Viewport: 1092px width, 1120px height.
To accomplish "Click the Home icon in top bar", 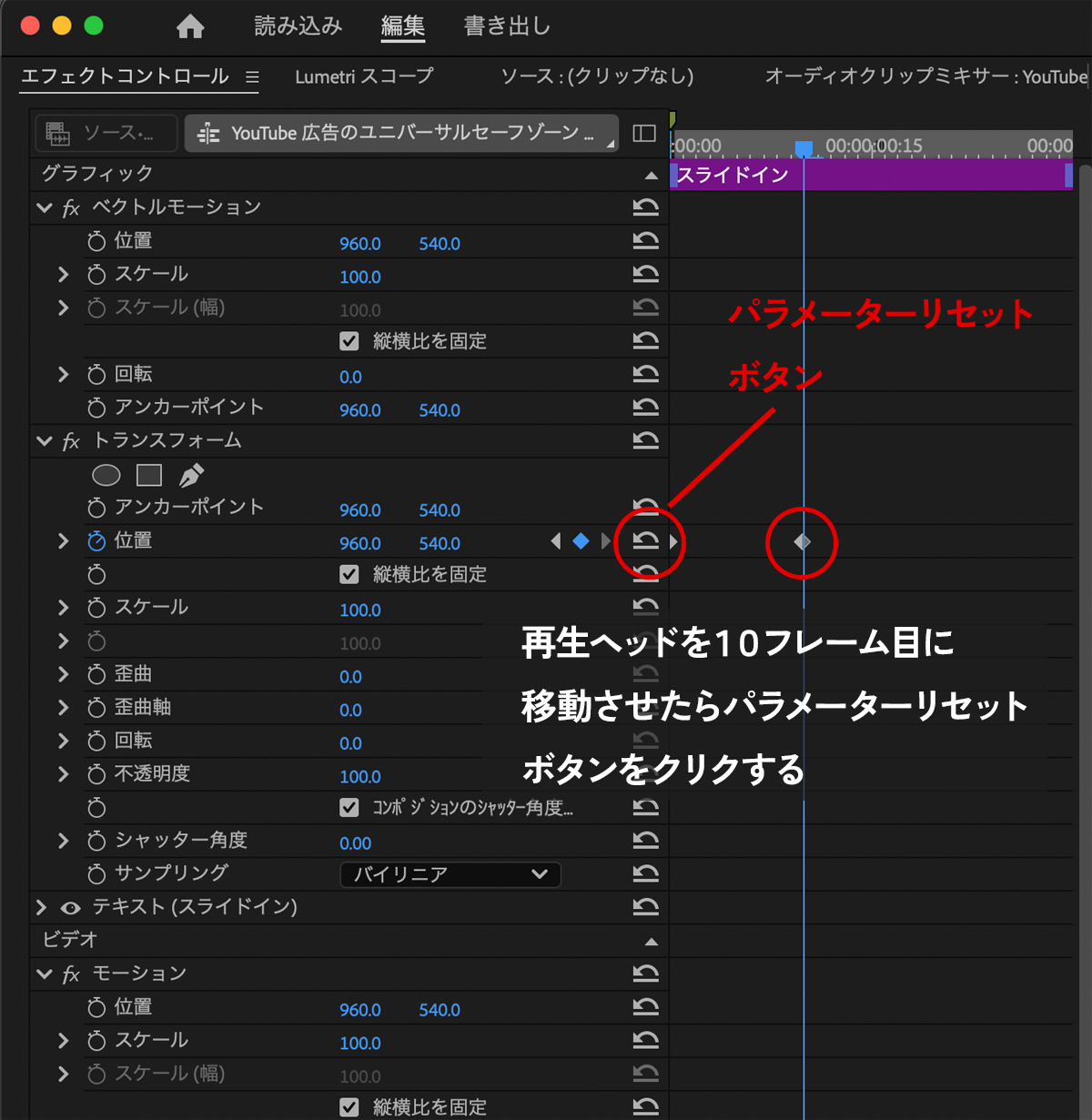I will point(190,27).
